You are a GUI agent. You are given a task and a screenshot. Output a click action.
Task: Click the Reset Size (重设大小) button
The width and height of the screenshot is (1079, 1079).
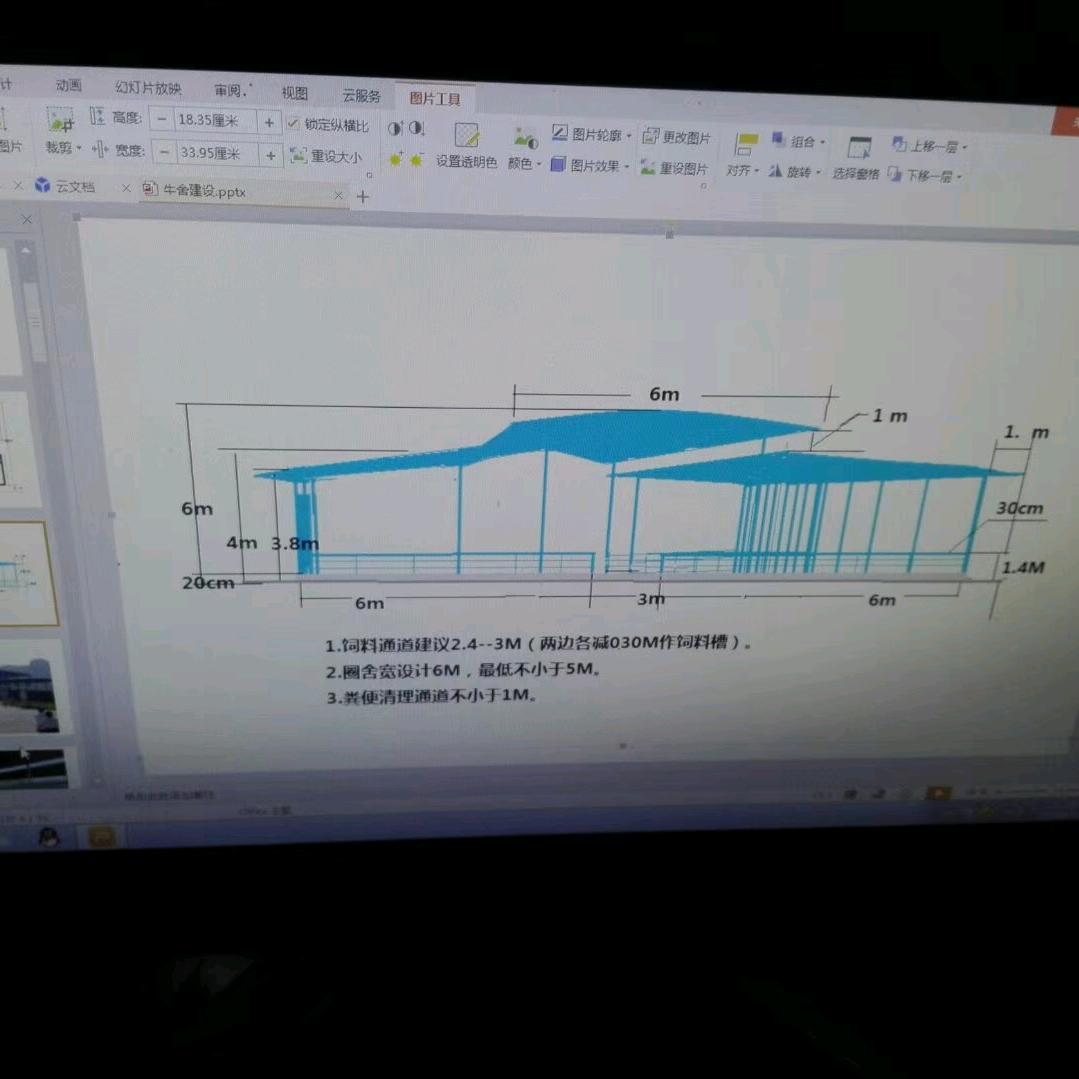(x=325, y=157)
